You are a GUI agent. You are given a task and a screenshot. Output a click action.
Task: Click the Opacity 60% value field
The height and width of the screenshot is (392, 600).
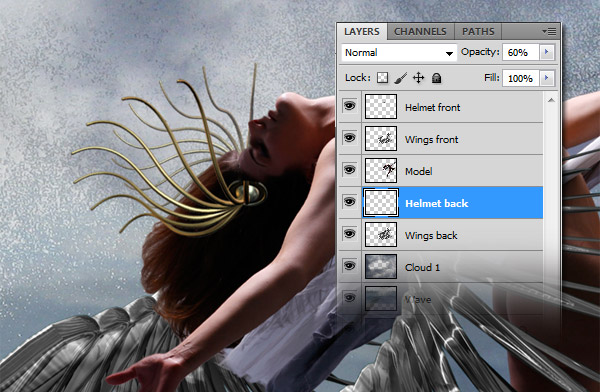coord(521,52)
